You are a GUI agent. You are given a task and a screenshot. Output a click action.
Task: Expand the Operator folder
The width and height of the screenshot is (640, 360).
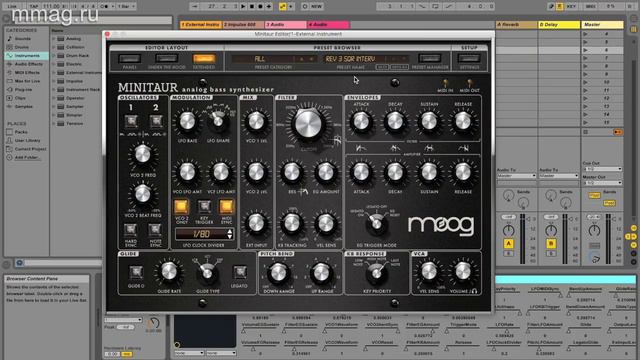pos(53,98)
